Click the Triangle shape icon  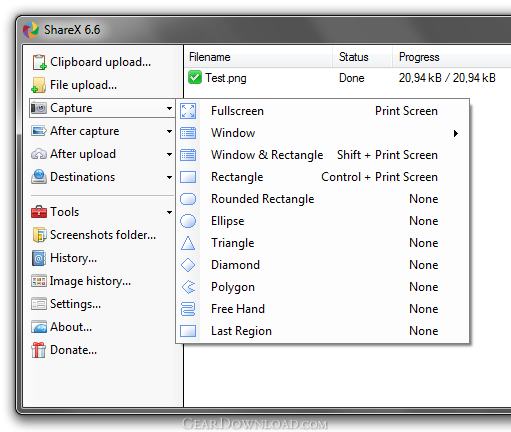[188, 243]
